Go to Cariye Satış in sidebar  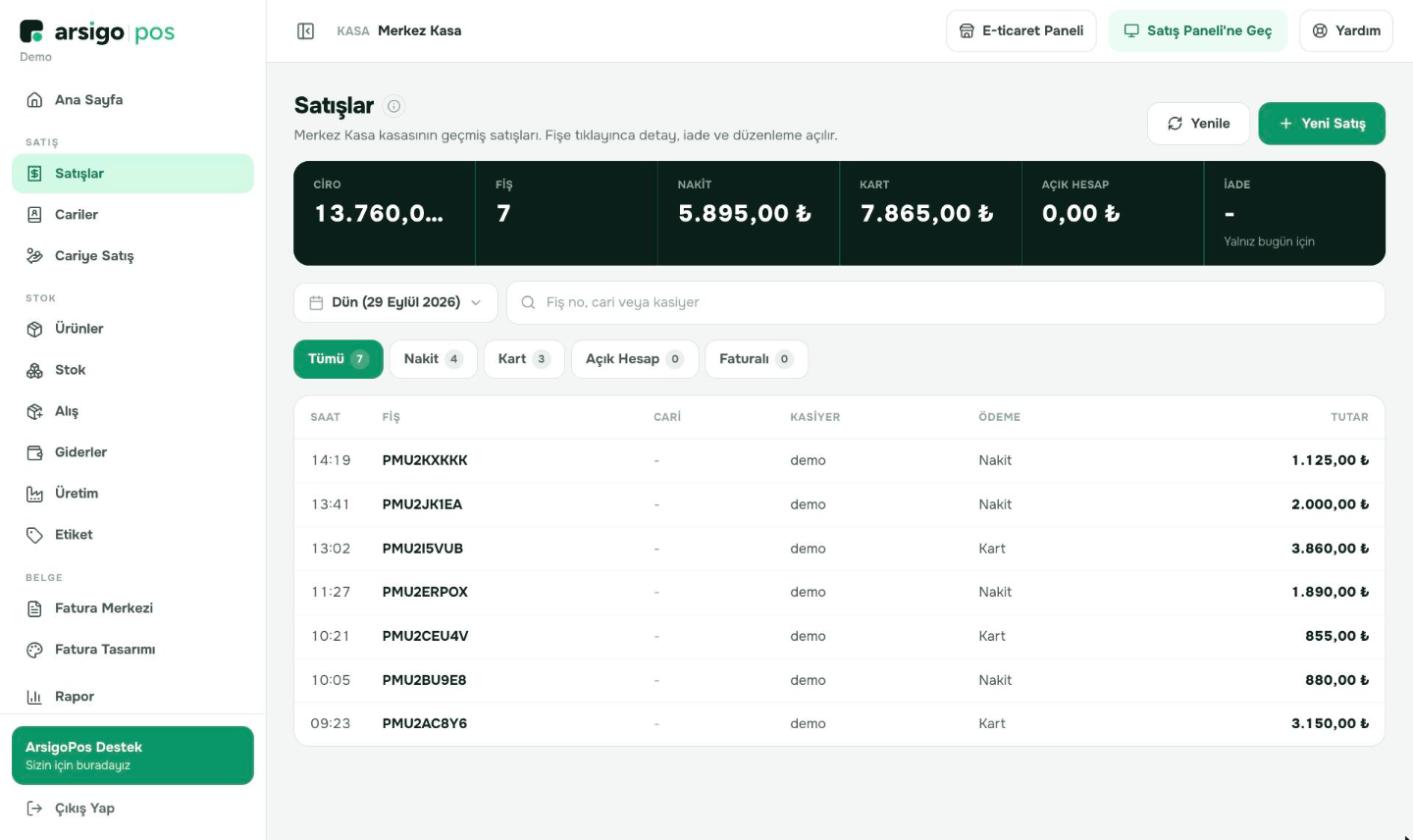pyautogui.click(x=133, y=256)
